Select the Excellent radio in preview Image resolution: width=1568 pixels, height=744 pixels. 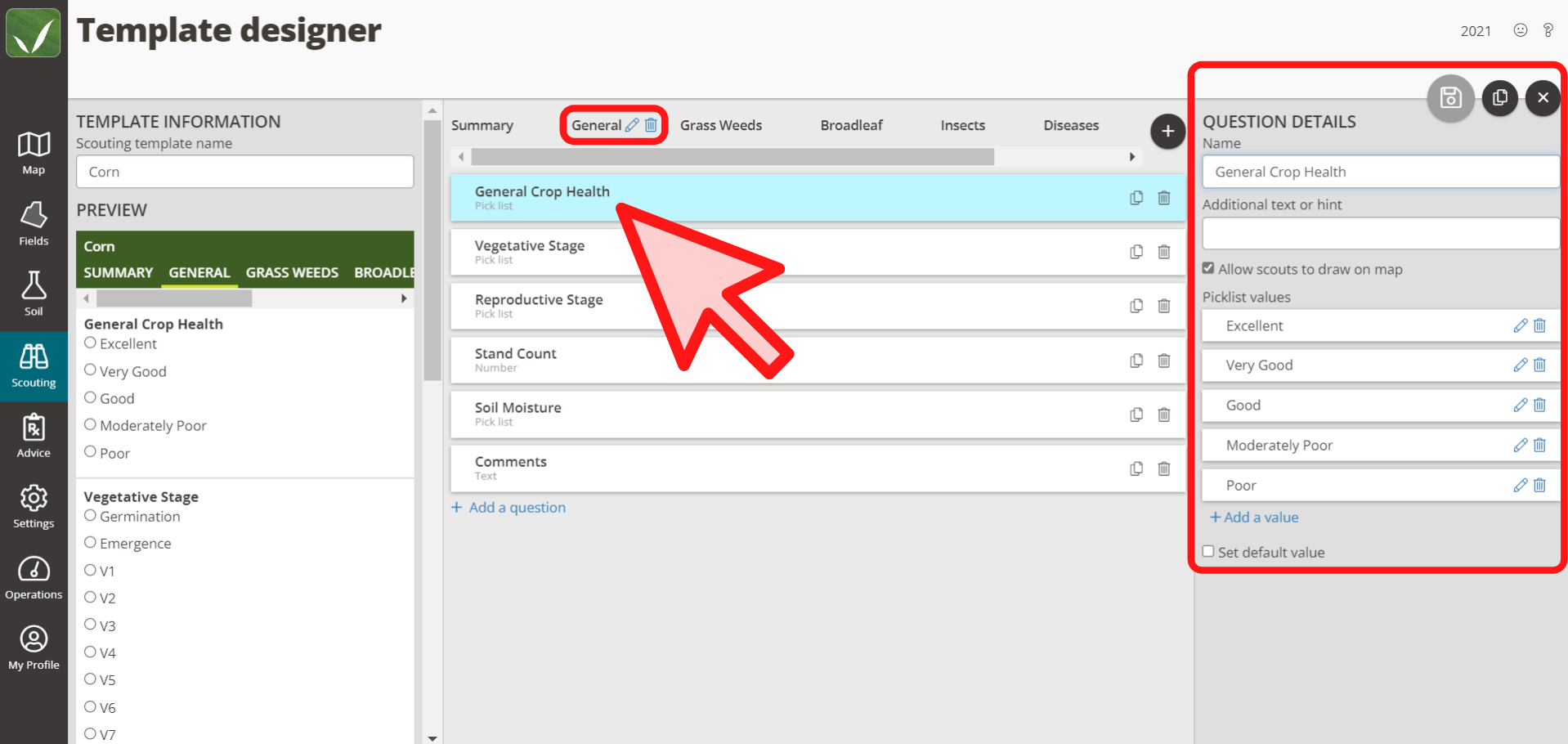click(91, 343)
